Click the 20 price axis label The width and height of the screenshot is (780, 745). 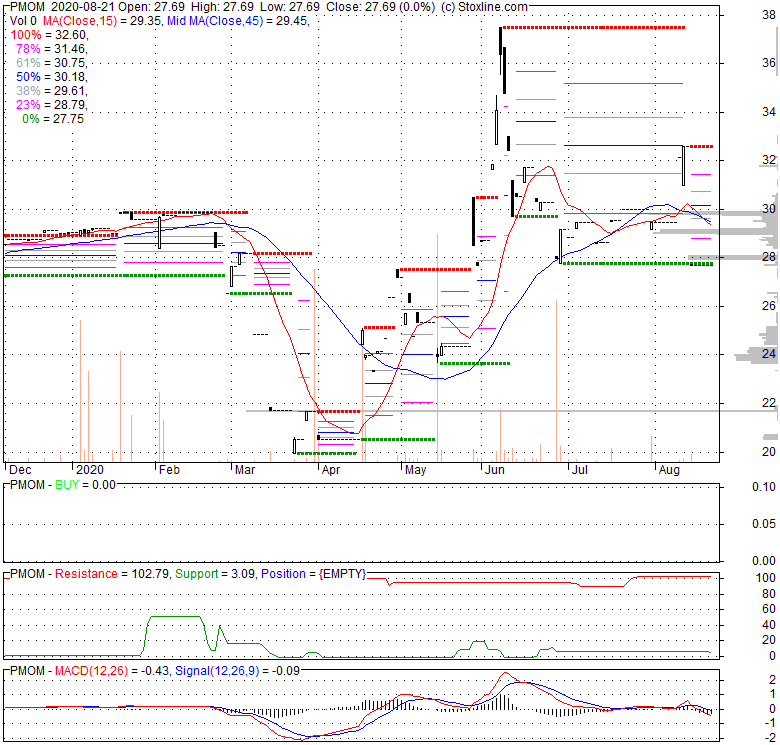click(x=769, y=452)
